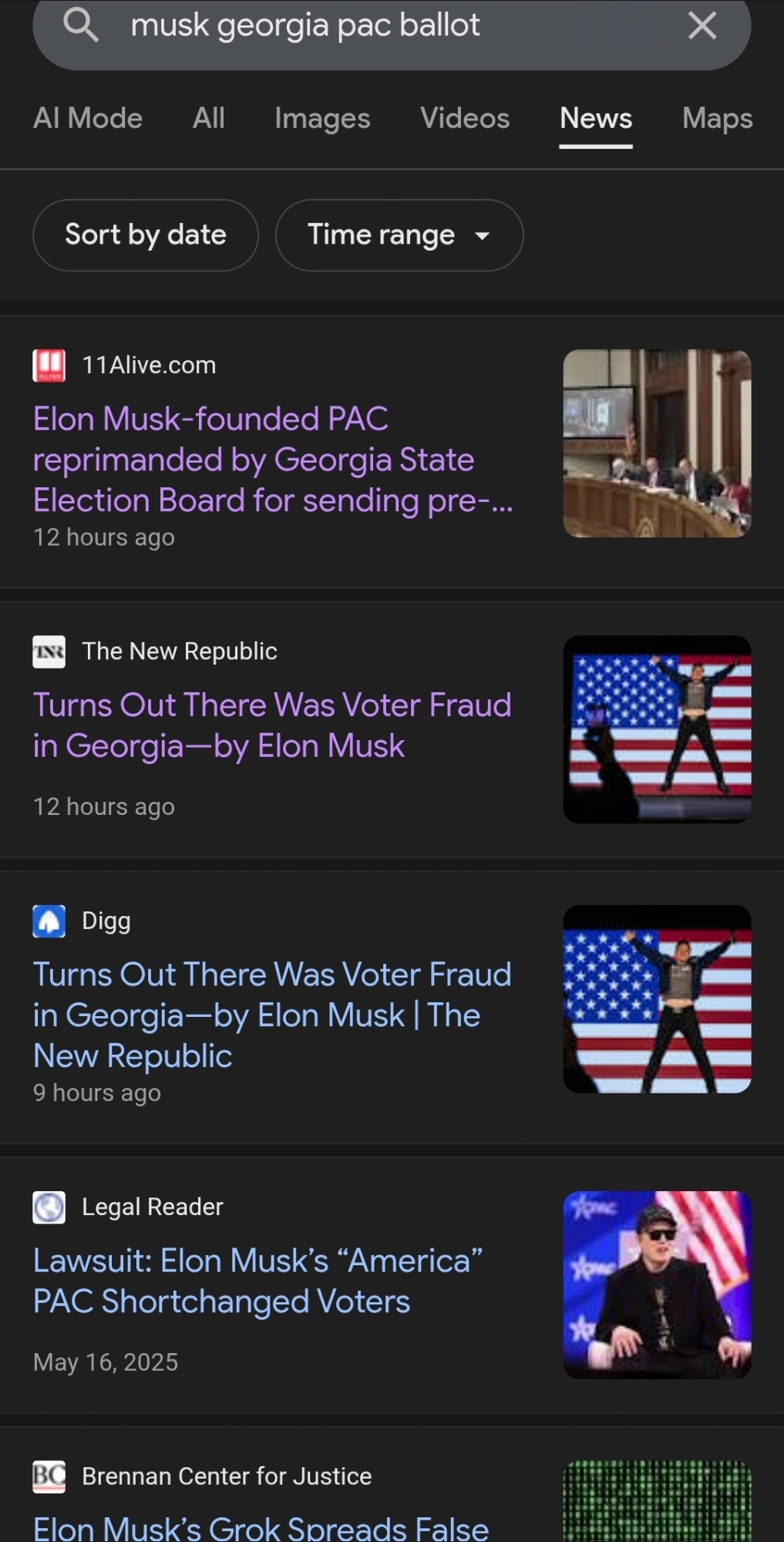
Task: Open Digg's Voter Fraud in Georgia link
Action: pos(271,1015)
